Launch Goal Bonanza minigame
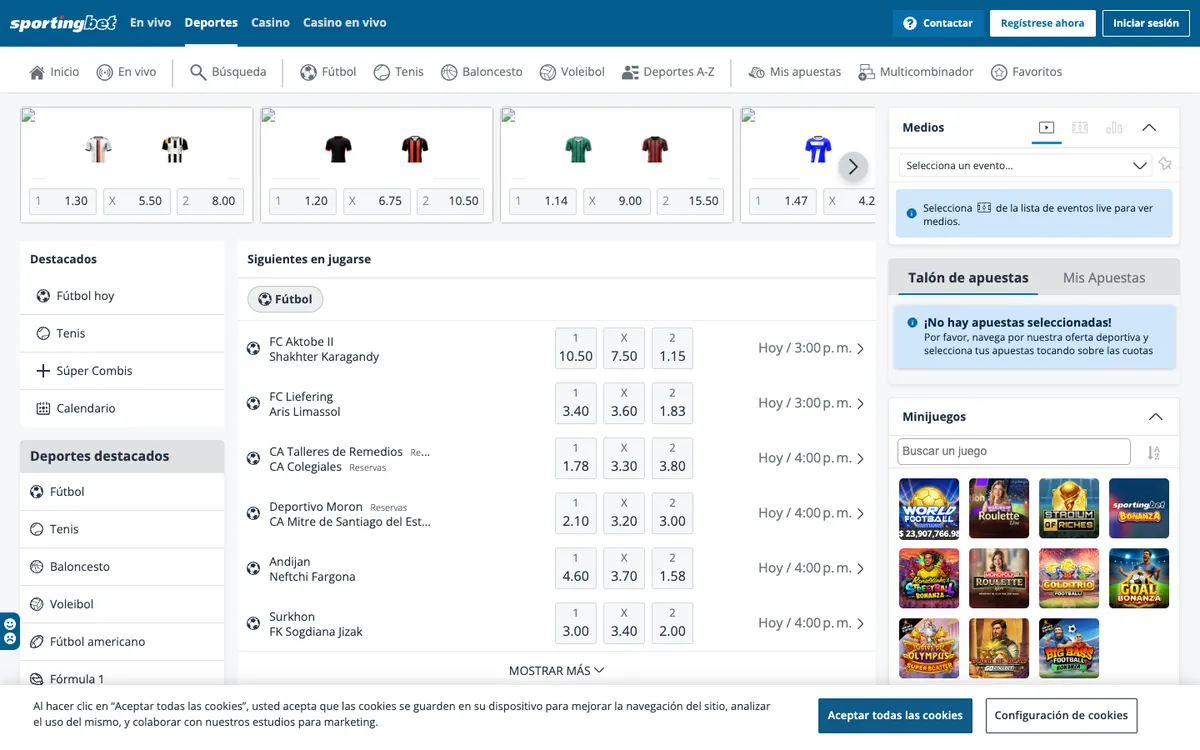The image size is (1200, 750). point(1139,578)
